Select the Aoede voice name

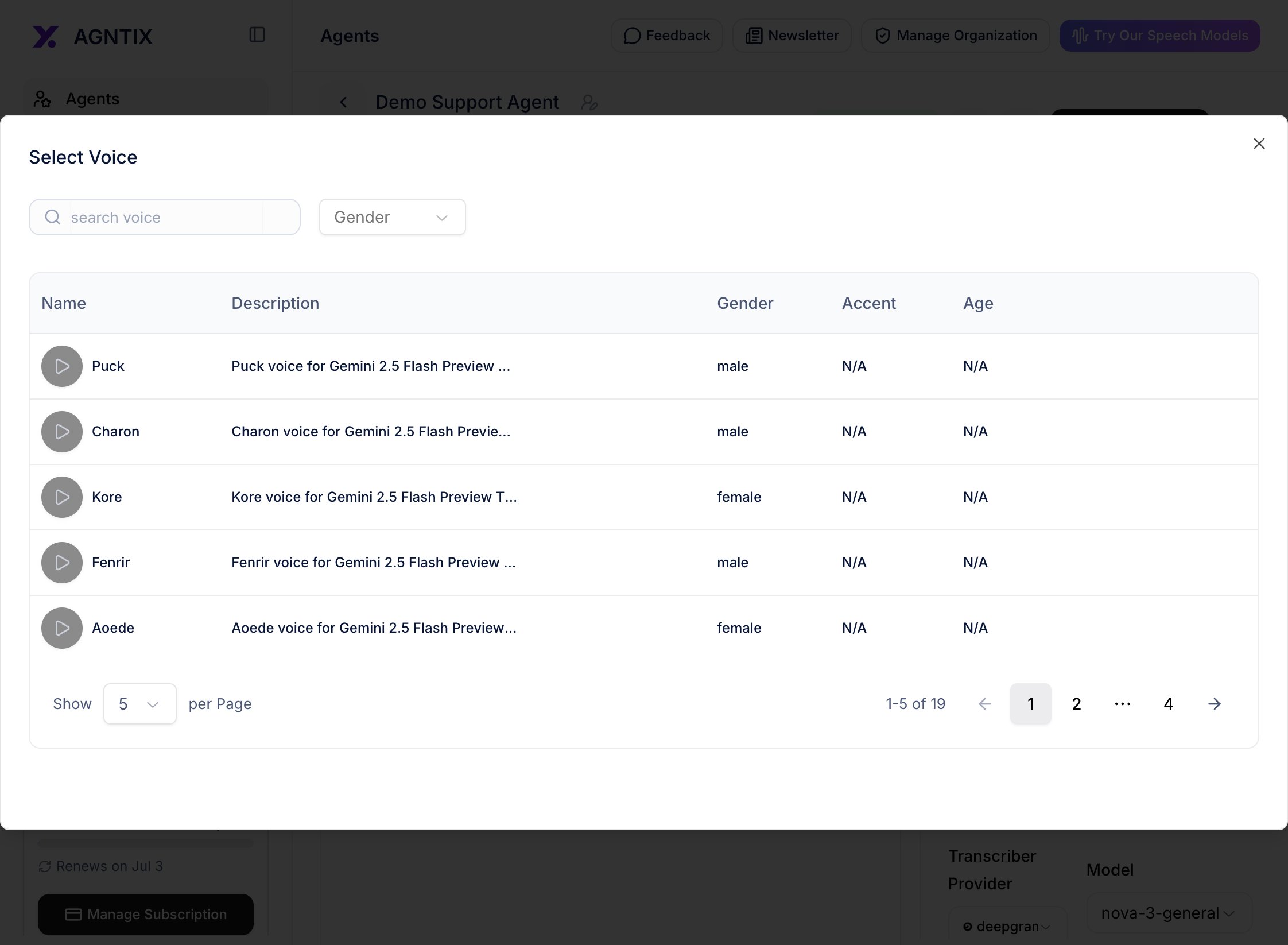pyautogui.click(x=113, y=628)
